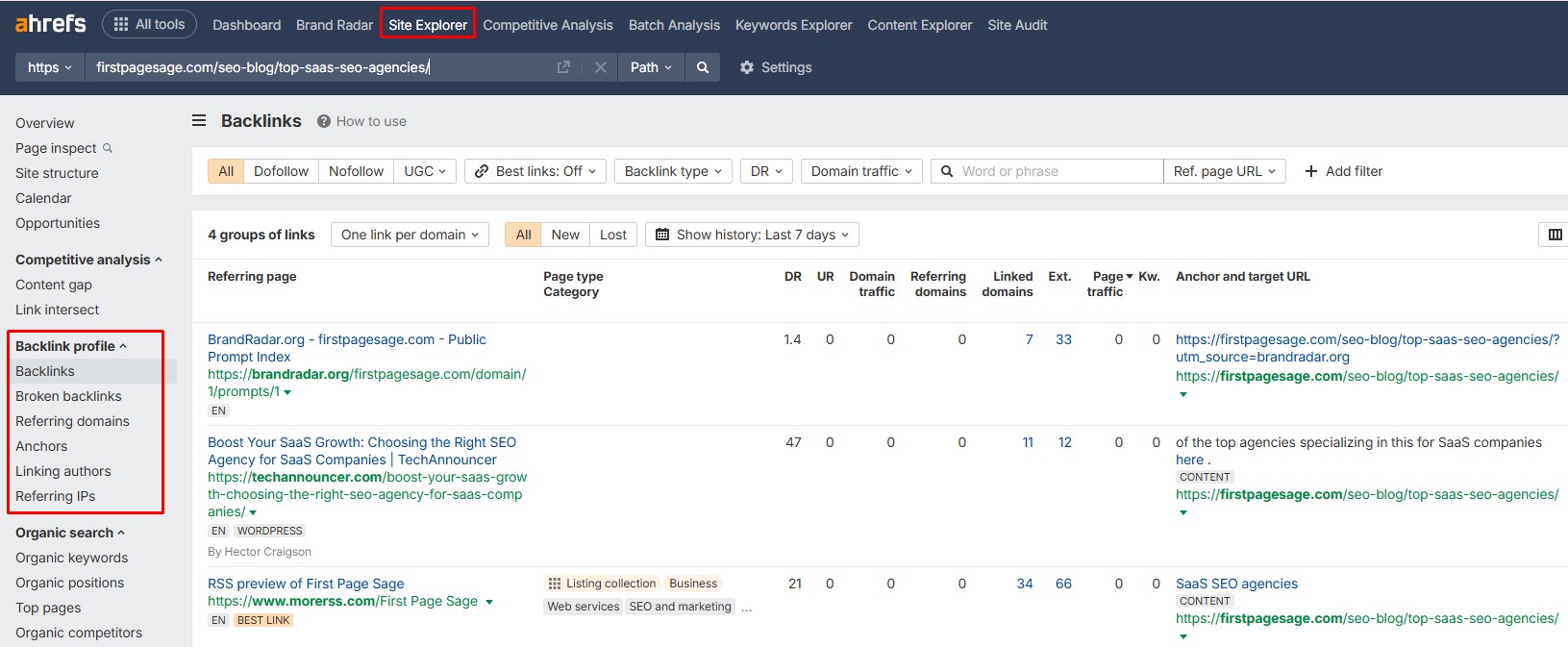Open Site Audit

pyautogui.click(x=1017, y=25)
